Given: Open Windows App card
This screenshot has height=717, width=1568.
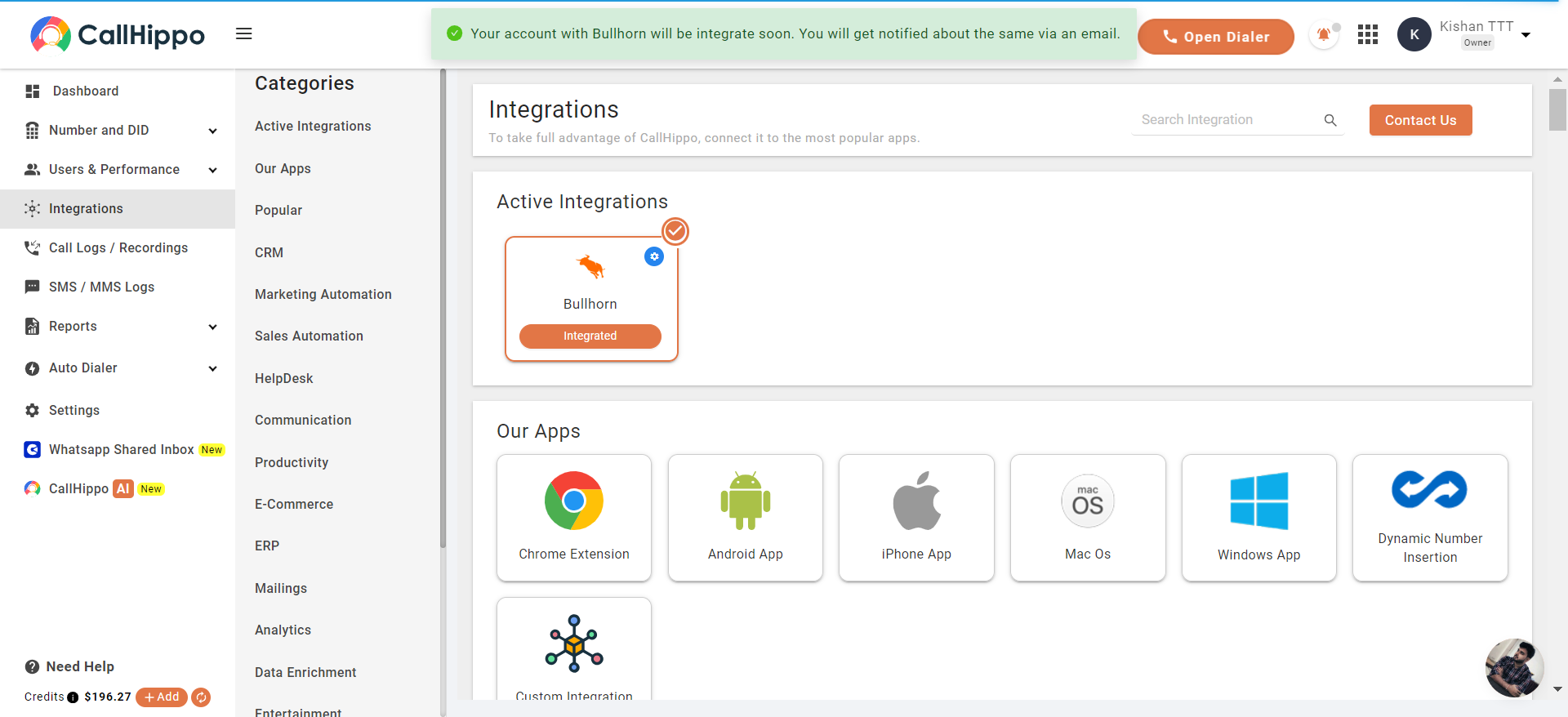Looking at the screenshot, I should point(1259,518).
